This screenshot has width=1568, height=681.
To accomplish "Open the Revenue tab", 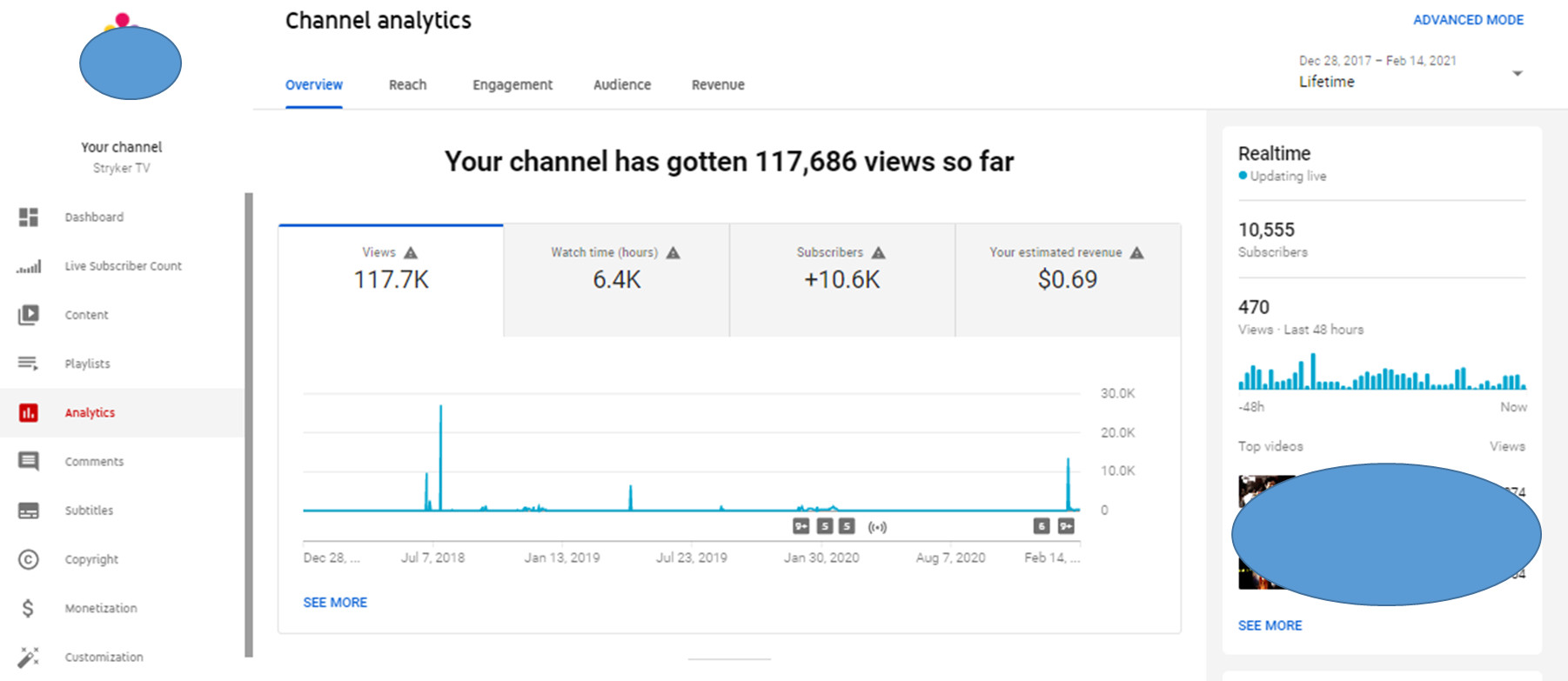I will [x=718, y=85].
